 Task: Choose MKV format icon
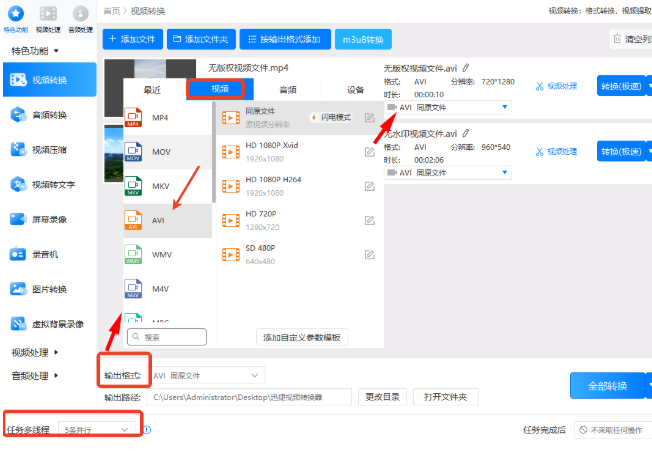133,186
